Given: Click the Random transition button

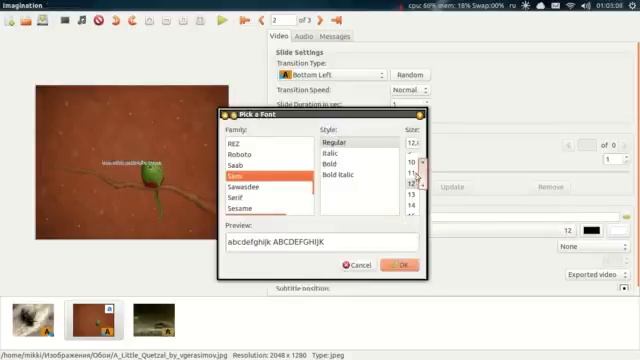Looking at the screenshot, I should coord(410,75).
